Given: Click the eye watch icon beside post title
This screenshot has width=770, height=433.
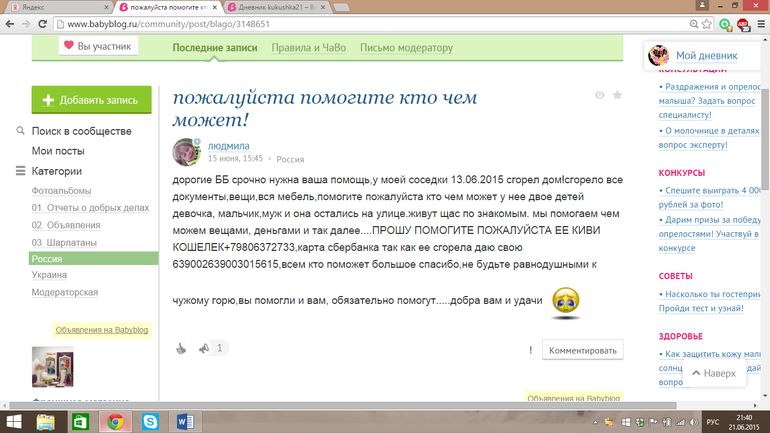Looking at the screenshot, I should 599,95.
